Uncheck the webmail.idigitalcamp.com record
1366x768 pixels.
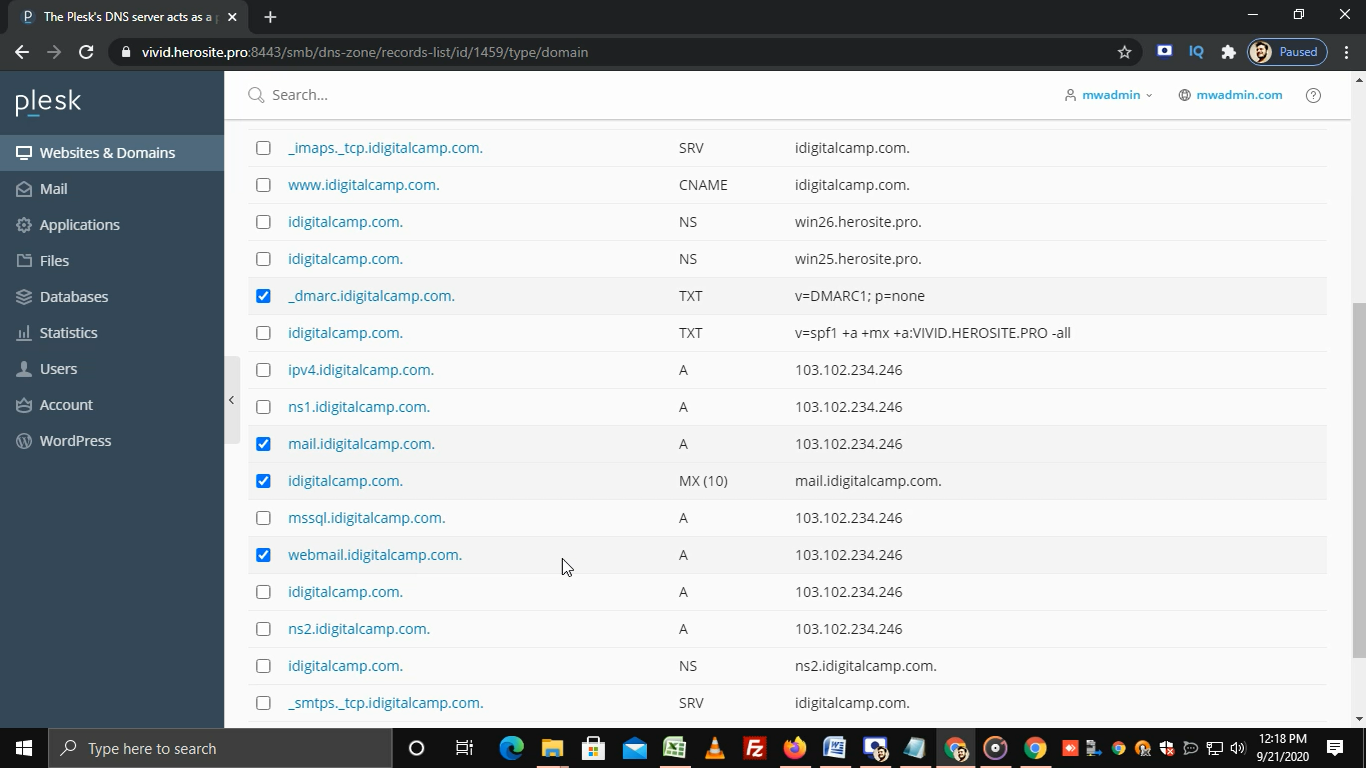(263, 555)
